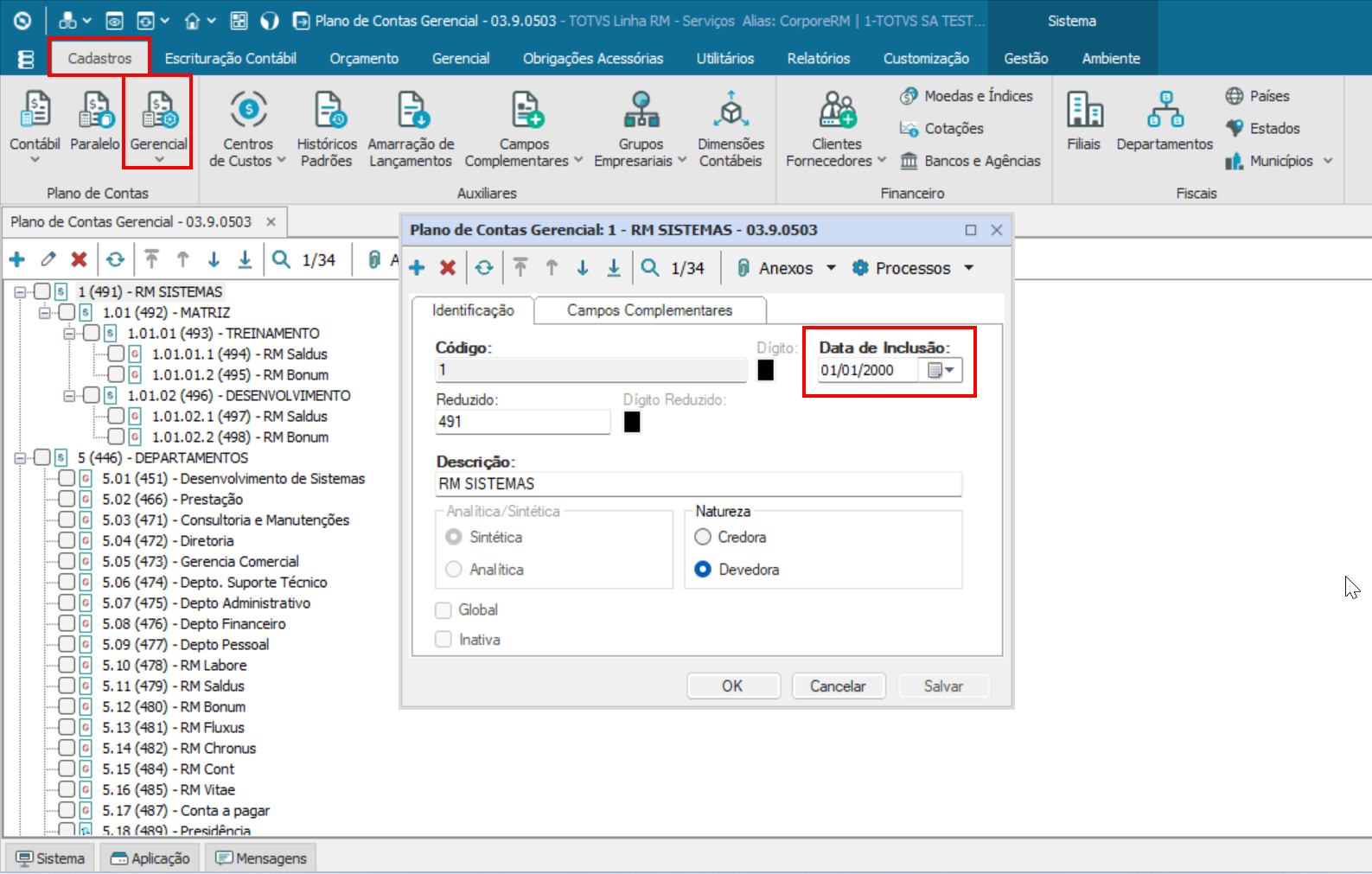1372x874 pixels.
Task: Tick checkbox for 5.10 (478) - RM Labore
Action: [x=67, y=665]
